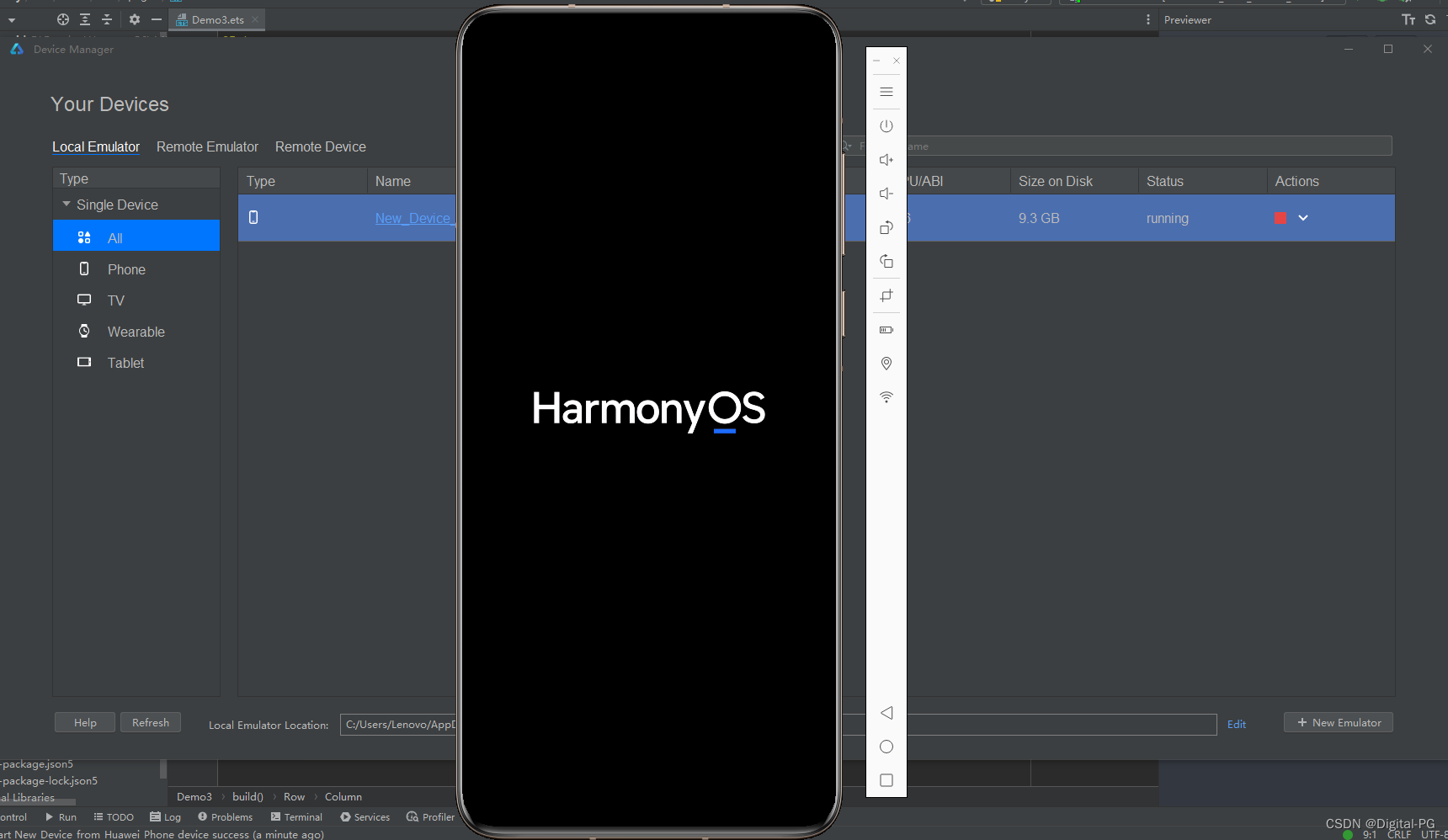Open emulator GPS location icon
This screenshot has height=840, width=1448.
(886, 364)
